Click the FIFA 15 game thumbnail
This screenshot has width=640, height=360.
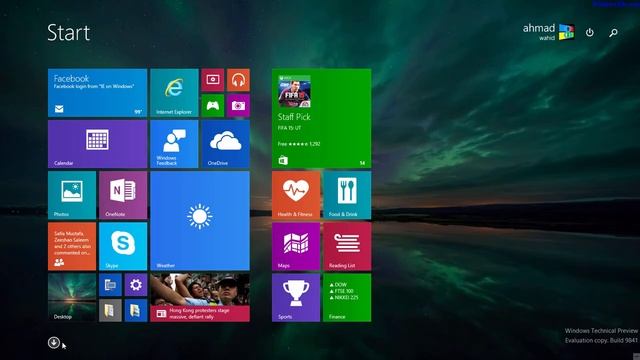pos(294,91)
